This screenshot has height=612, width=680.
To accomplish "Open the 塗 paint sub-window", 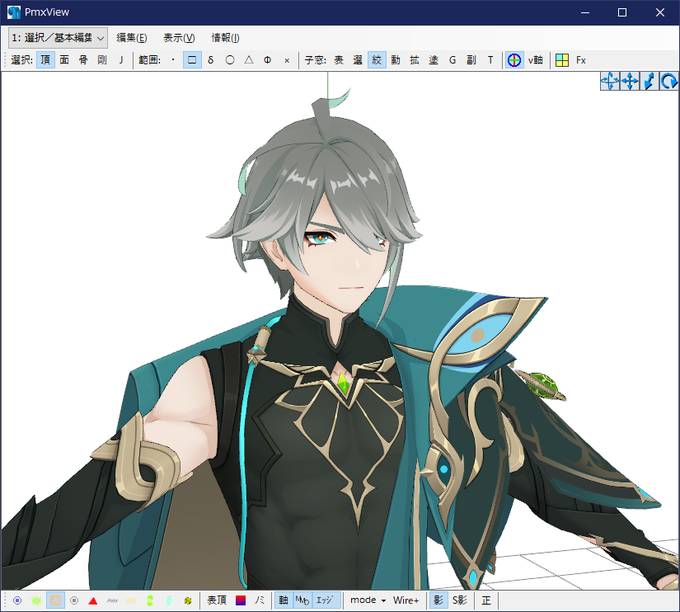I will pyautogui.click(x=434, y=60).
